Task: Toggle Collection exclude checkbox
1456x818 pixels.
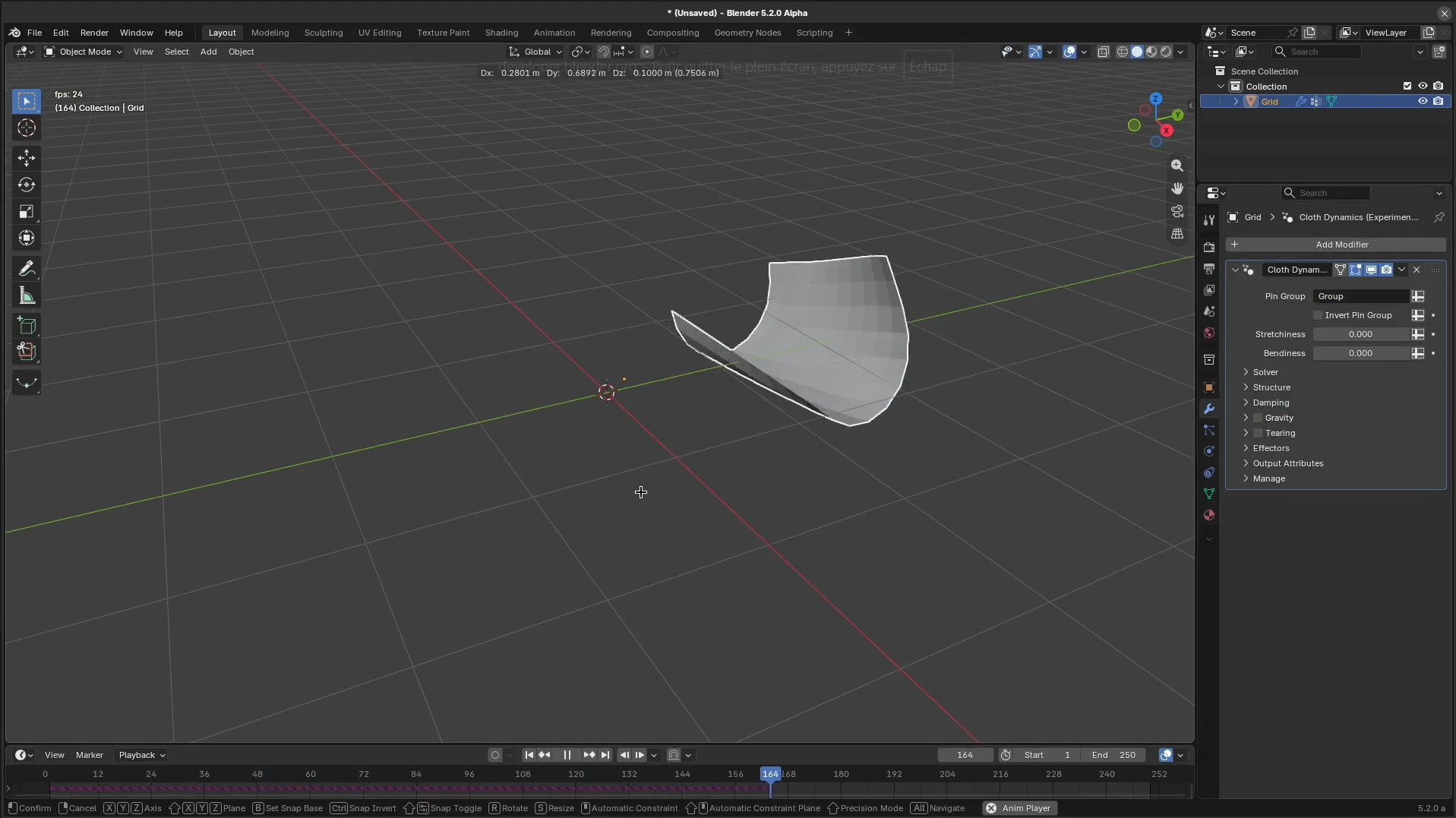Action: tap(1407, 86)
